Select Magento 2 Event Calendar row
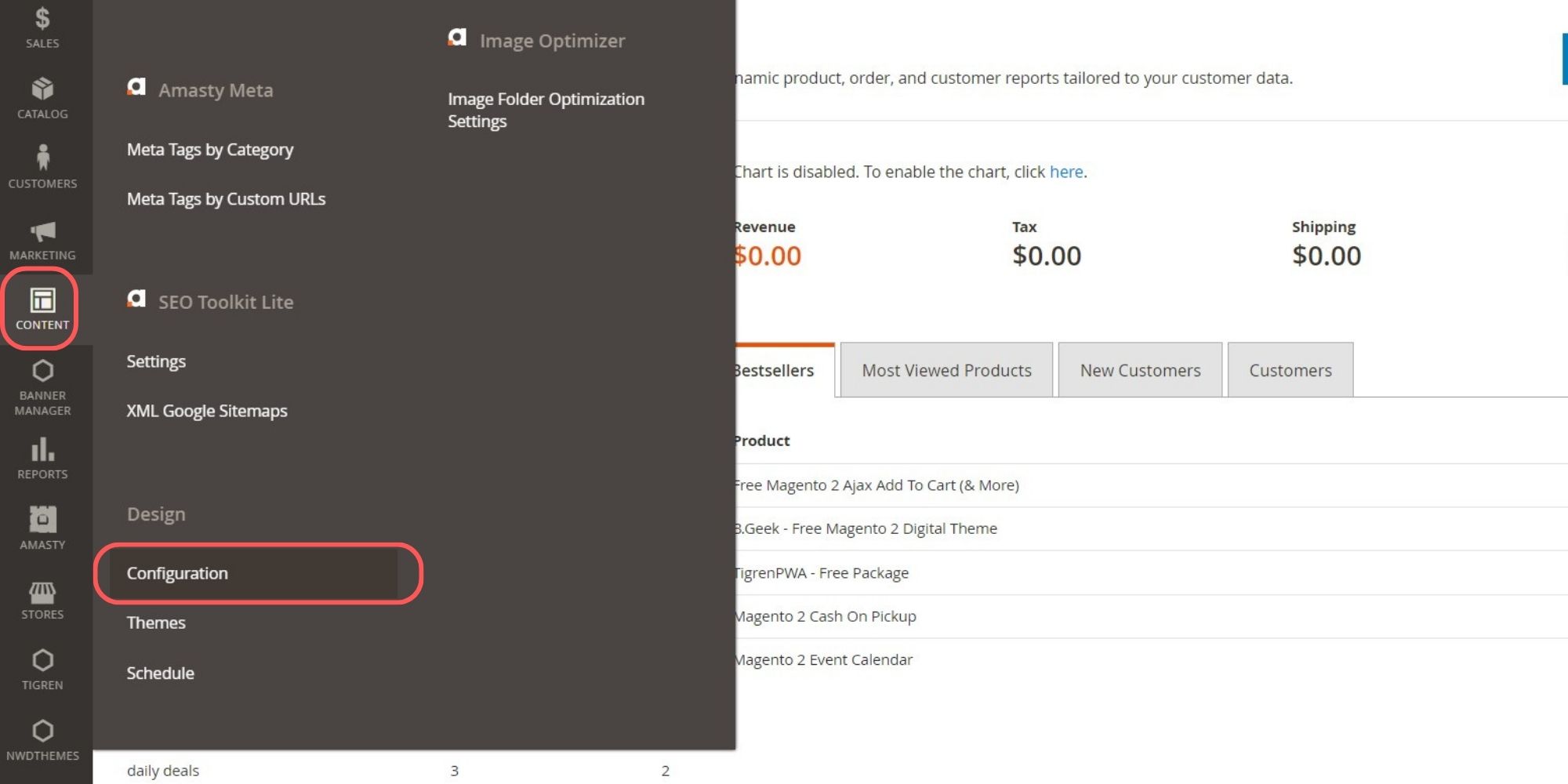 click(x=1151, y=660)
